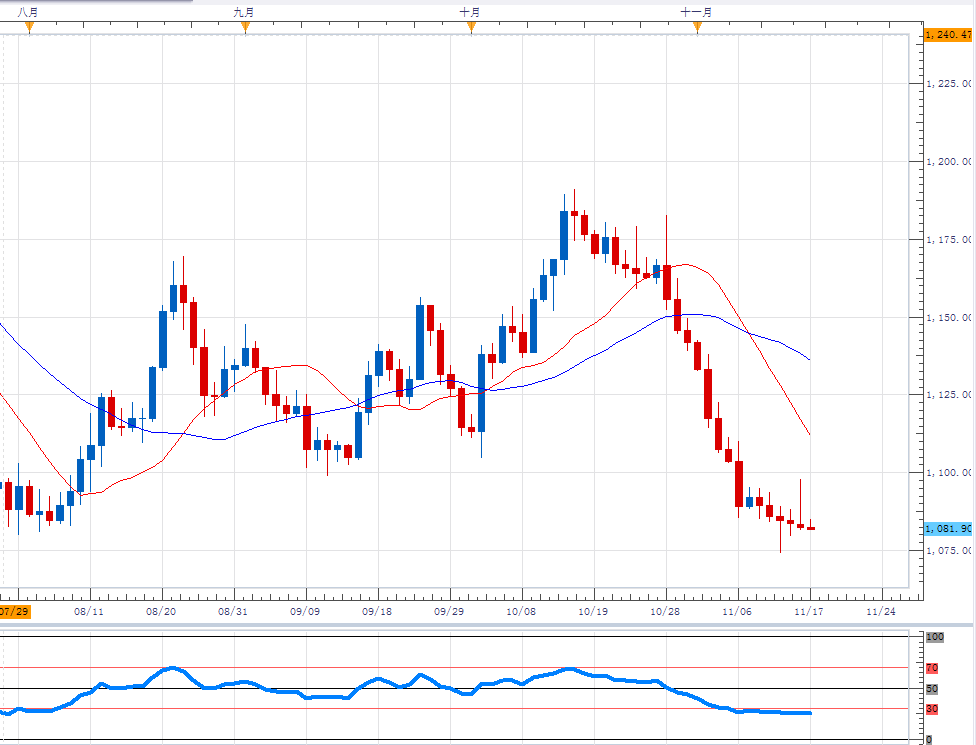This screenshot has height=745, width=976.
Task: Click the 1,125.00 price axis label
Action: pyautogui.click(x=949, y=395)
